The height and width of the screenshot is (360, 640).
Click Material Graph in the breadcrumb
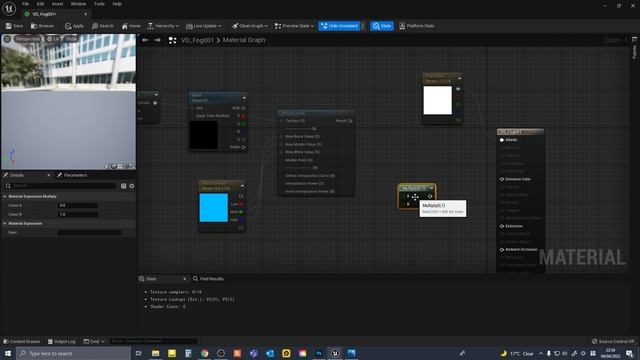244,40
